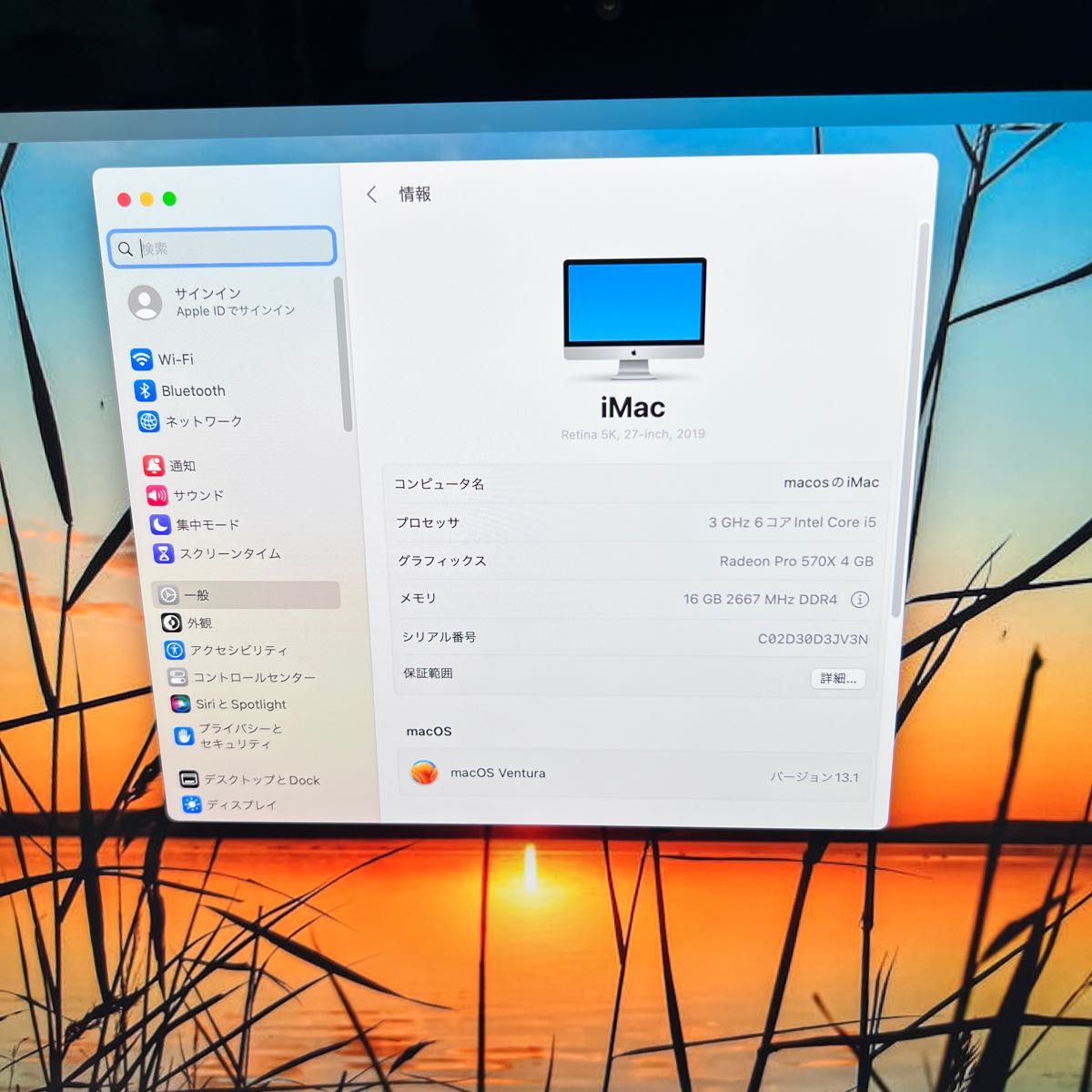Open スクリーンタイム hourglass icon

coord(163,553)
